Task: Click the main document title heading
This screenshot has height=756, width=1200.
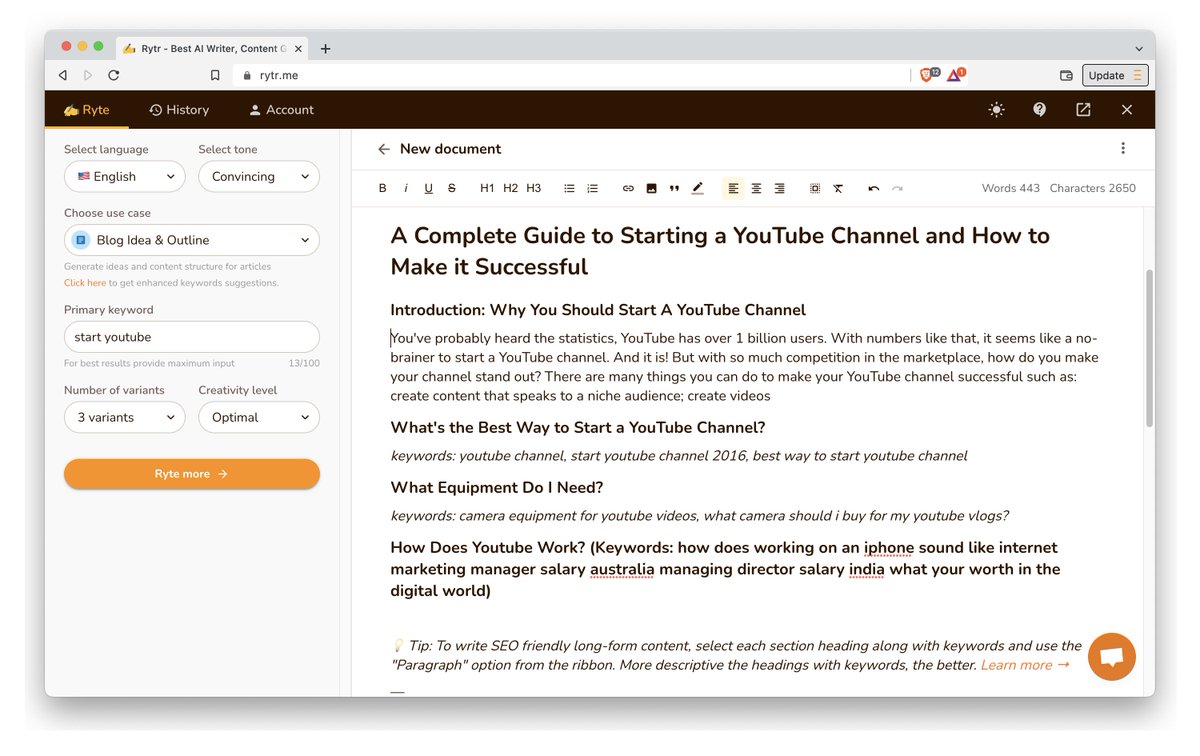Action: [720, 251]
